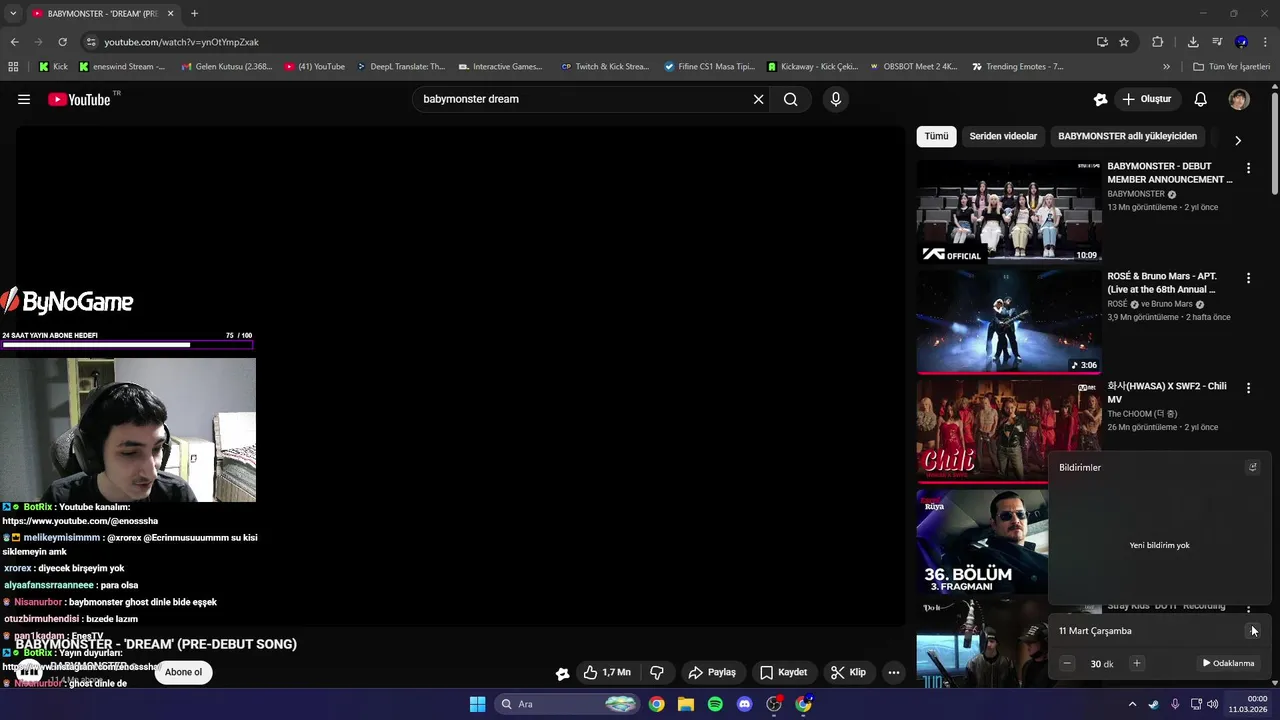
Task: Open options for BABYMONSTER DEBUT MEMBER video
Action: coord(1248,168)
